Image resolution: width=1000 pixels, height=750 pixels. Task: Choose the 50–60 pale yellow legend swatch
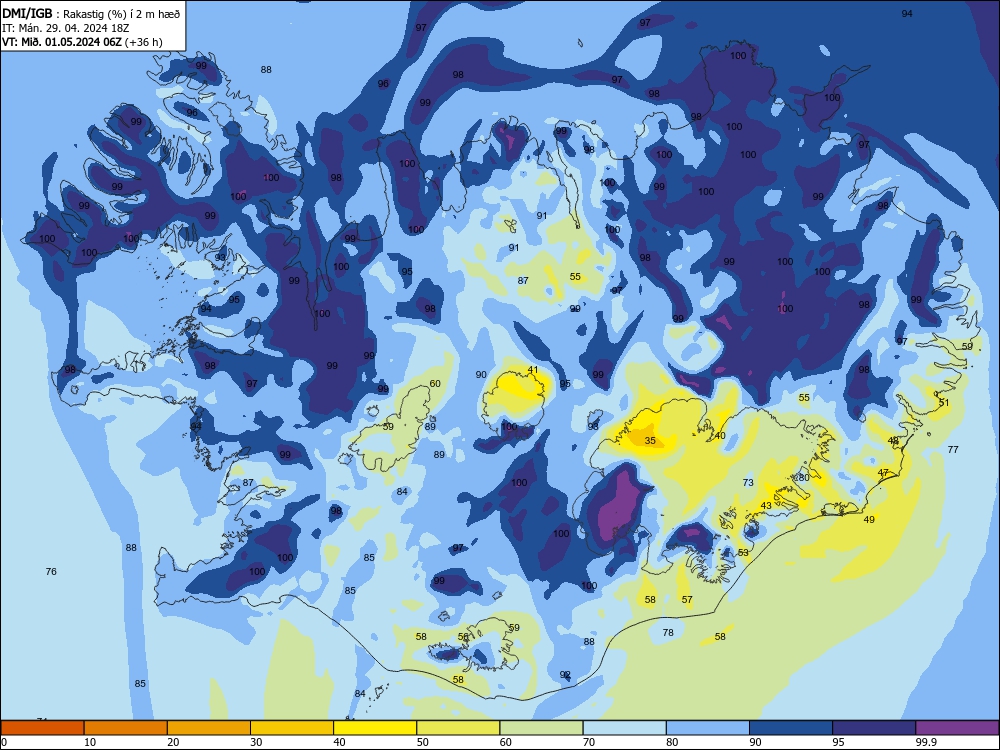[x=459, y=728]
